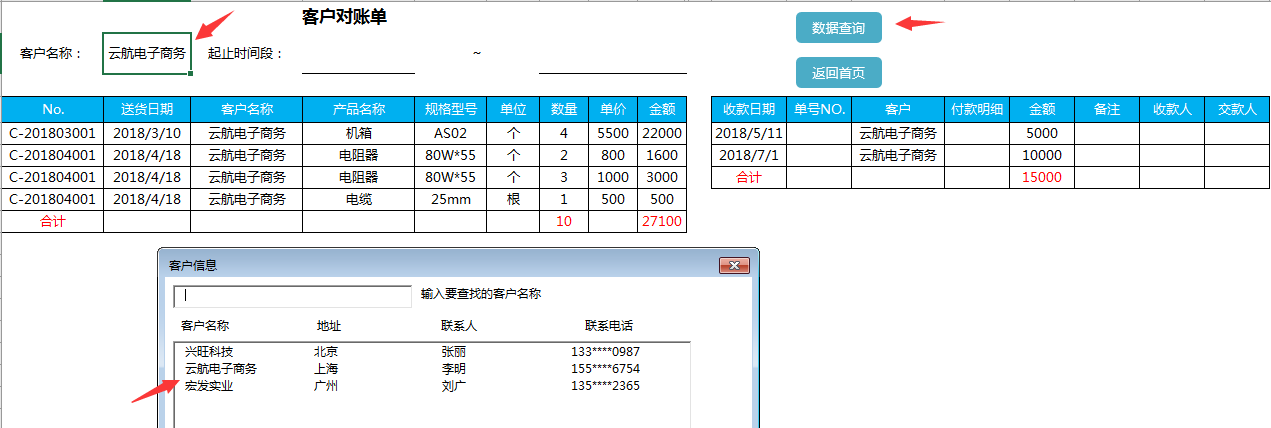Select the payment amount 10000 cell
The width and height of the screenshot is (1271, 428).
pos(1042,155)
